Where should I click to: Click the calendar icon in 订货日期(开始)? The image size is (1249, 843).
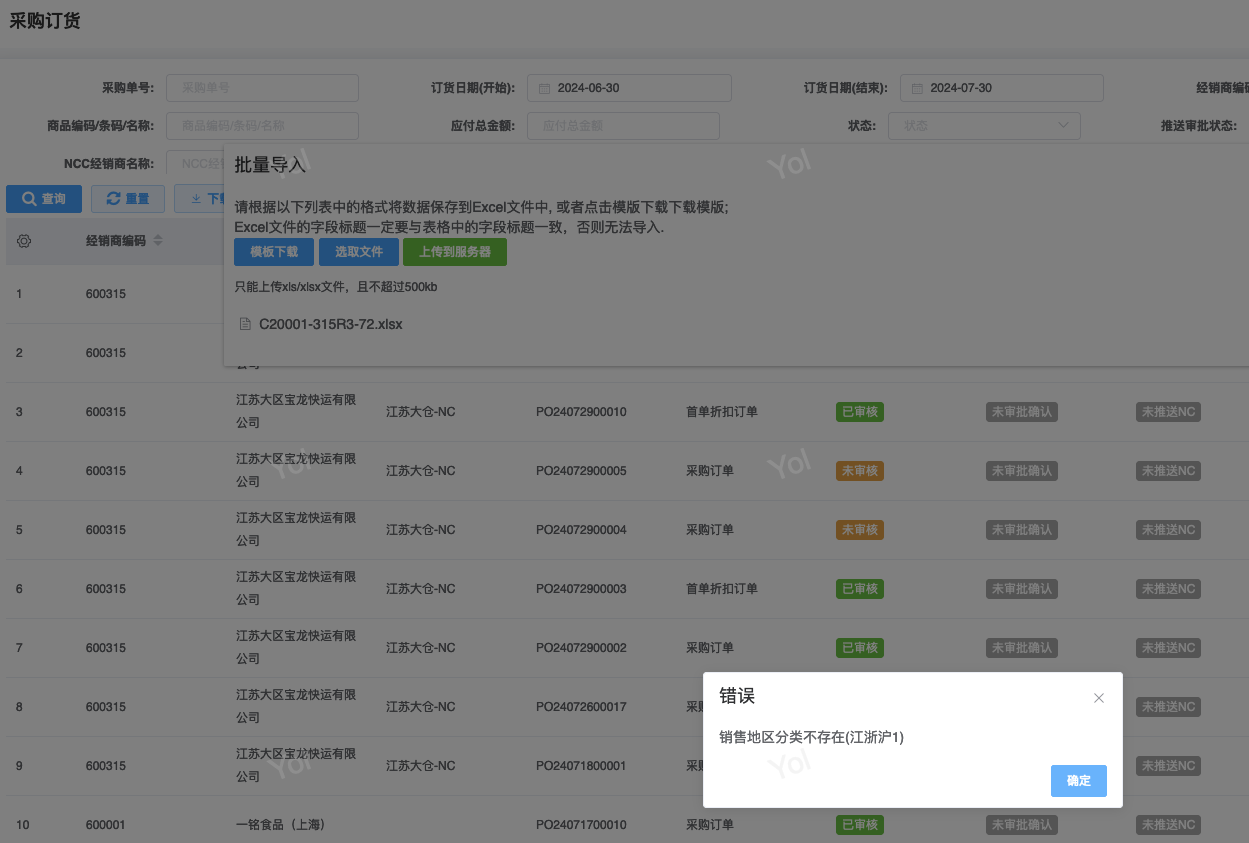545,88
